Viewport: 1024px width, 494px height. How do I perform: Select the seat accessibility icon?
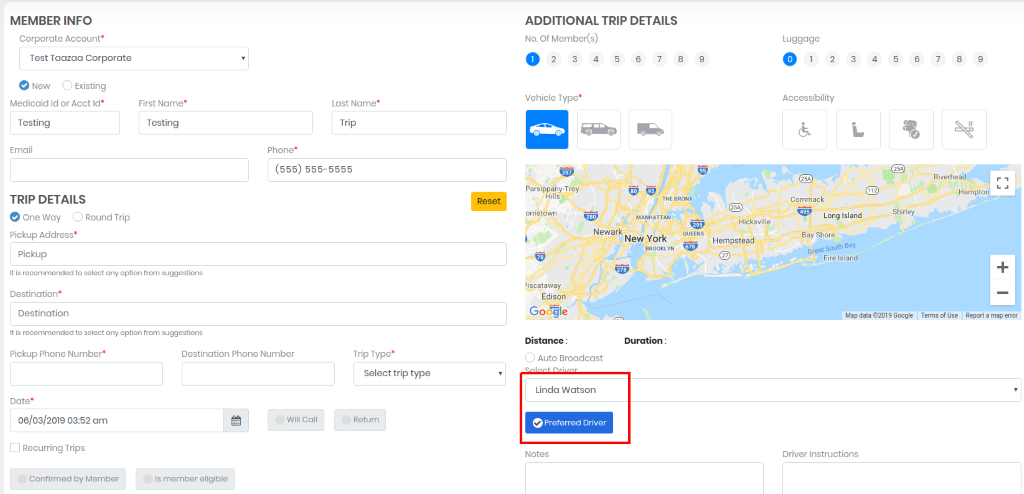858,129
